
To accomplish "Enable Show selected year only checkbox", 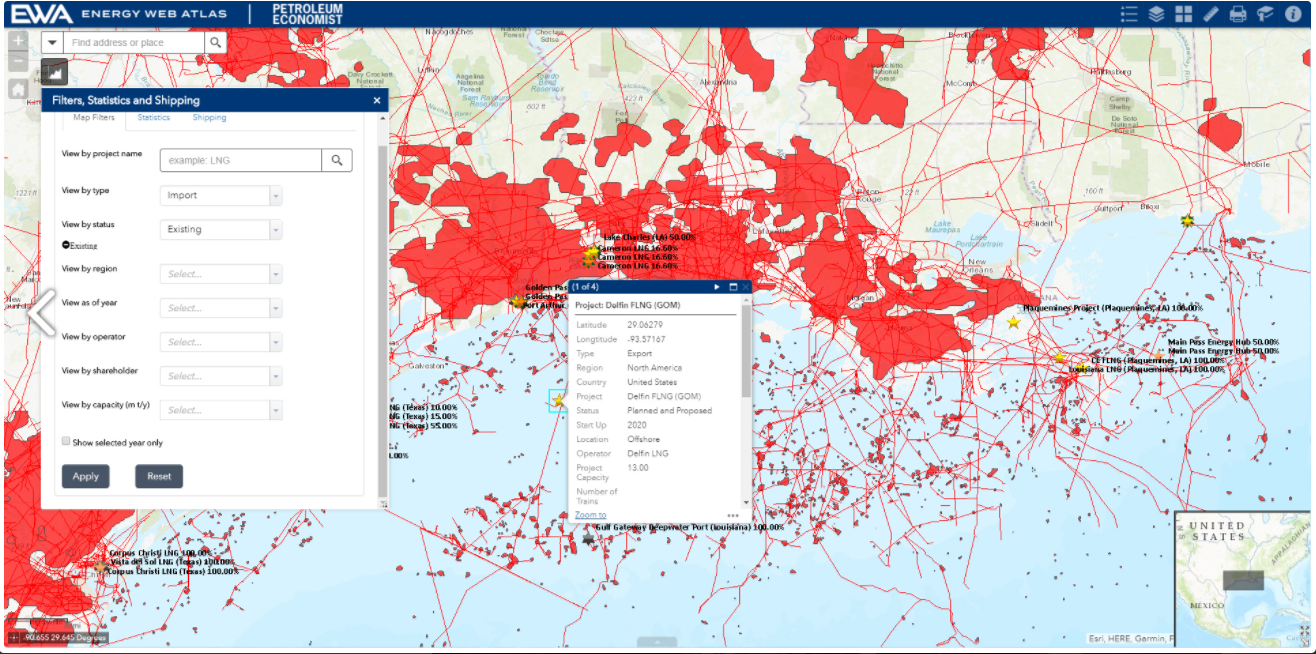I will 66,441.
